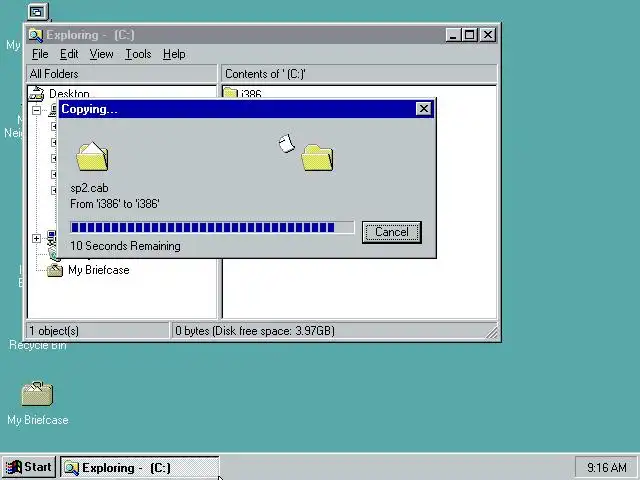Viewport: 640px width, 480px height.
Task: Cancel the file copy operation
Action: 391,232
